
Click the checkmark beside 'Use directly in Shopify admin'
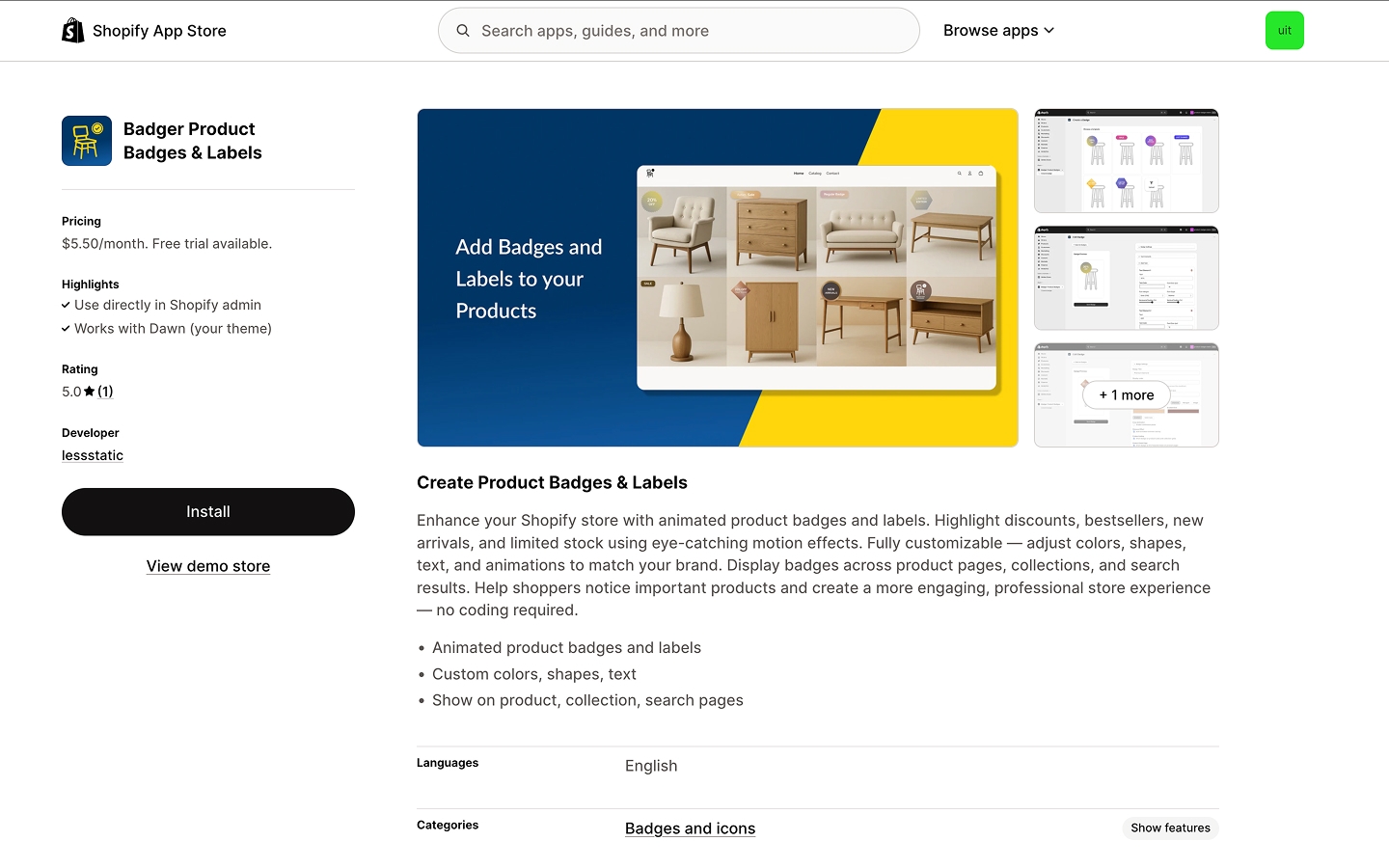click(x=67, y=305)
